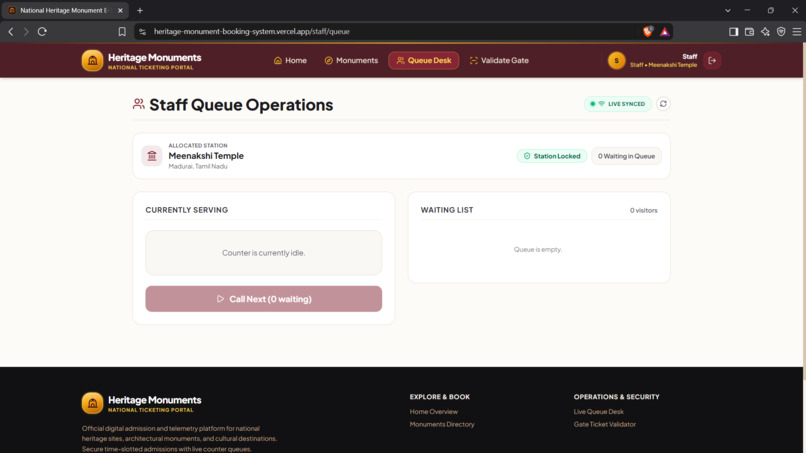Click the bookmark icon beside address bar
This screenshot has width=806, height=453.
tap(122, 31)
